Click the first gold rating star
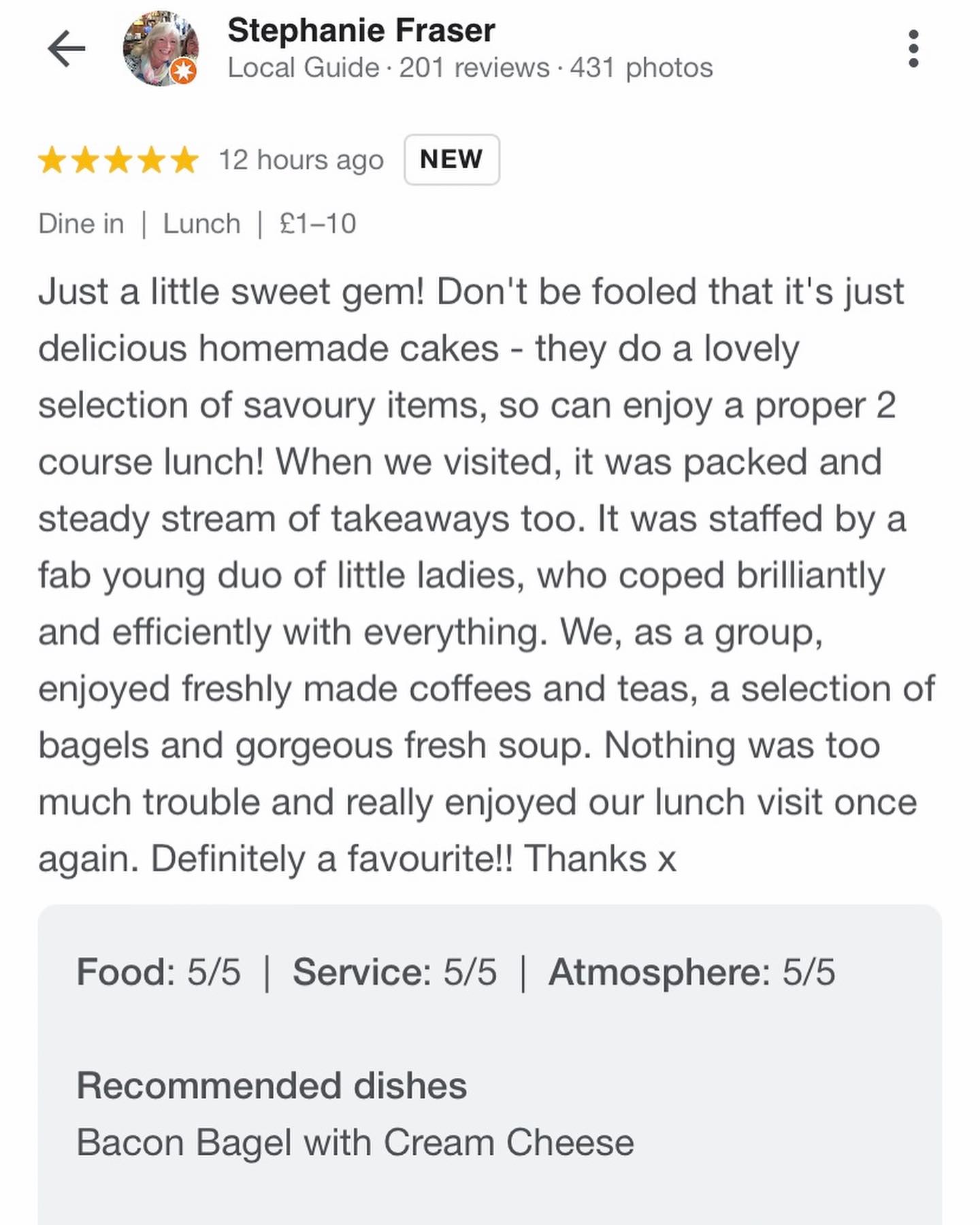 pyautogui.click(x=52, y=161)
